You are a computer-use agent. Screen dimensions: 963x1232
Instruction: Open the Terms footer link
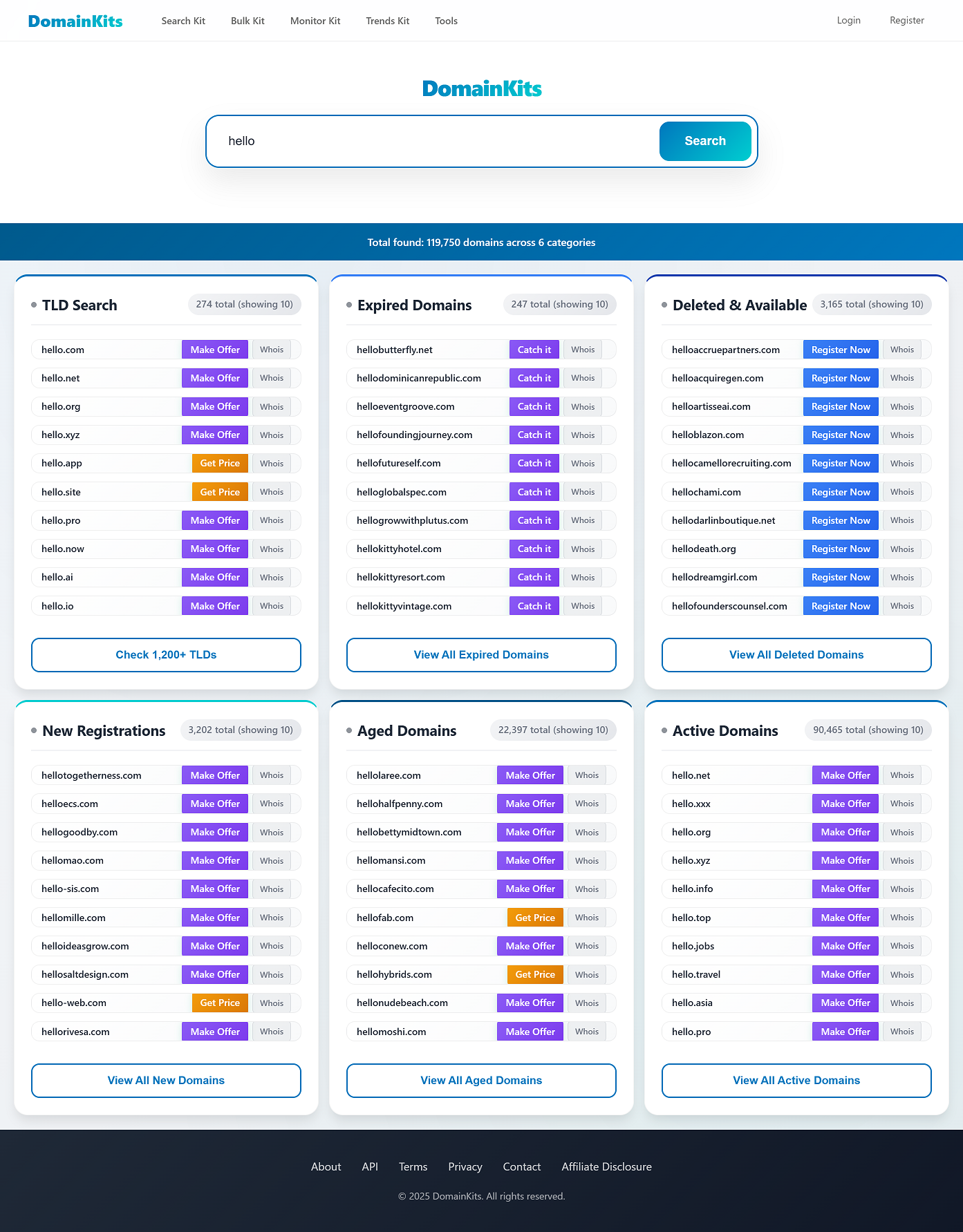pyautogui.click(x=413, y=1166)
